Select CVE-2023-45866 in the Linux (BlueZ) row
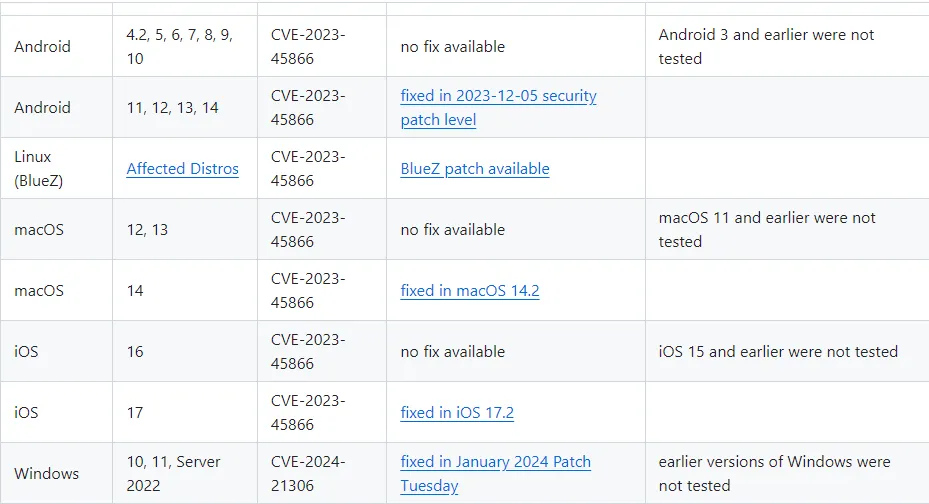The image size is (929, 504). click(308, 169)
